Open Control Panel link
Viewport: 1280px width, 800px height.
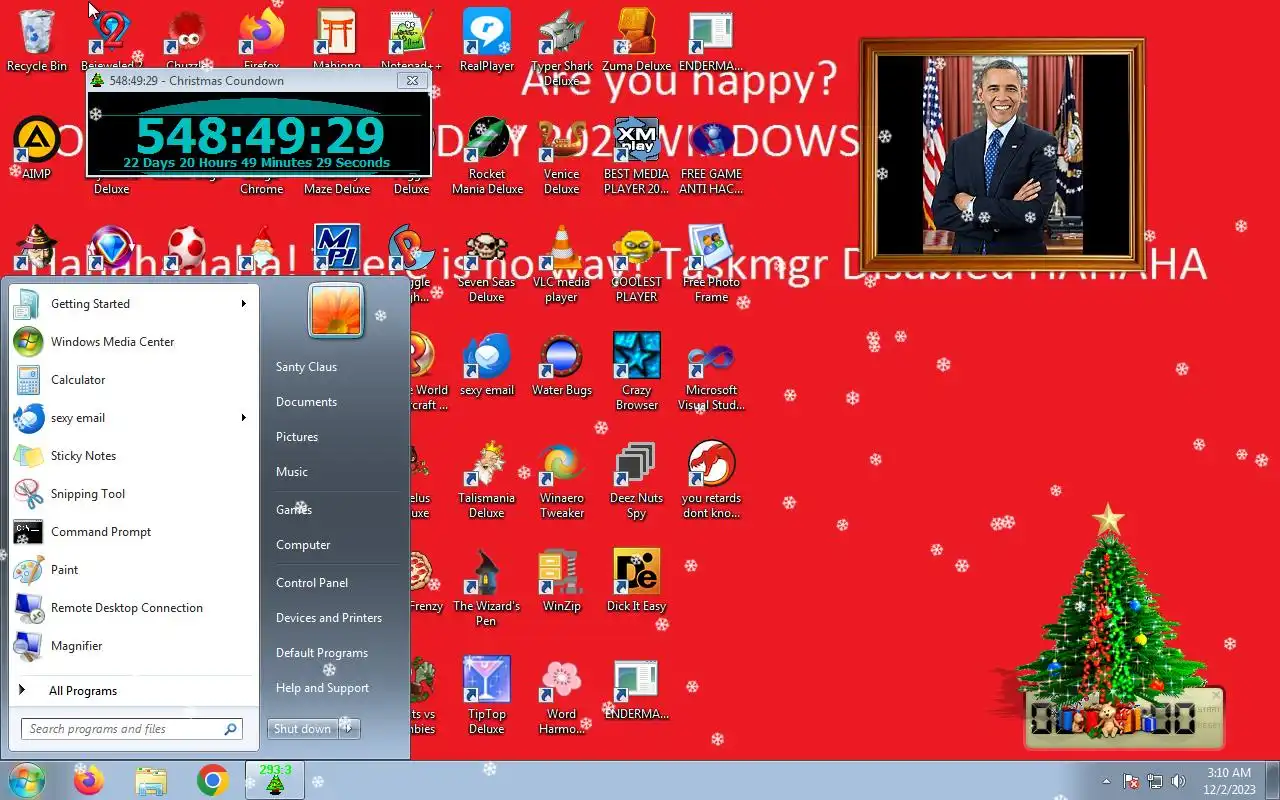[x=312, y=583]
